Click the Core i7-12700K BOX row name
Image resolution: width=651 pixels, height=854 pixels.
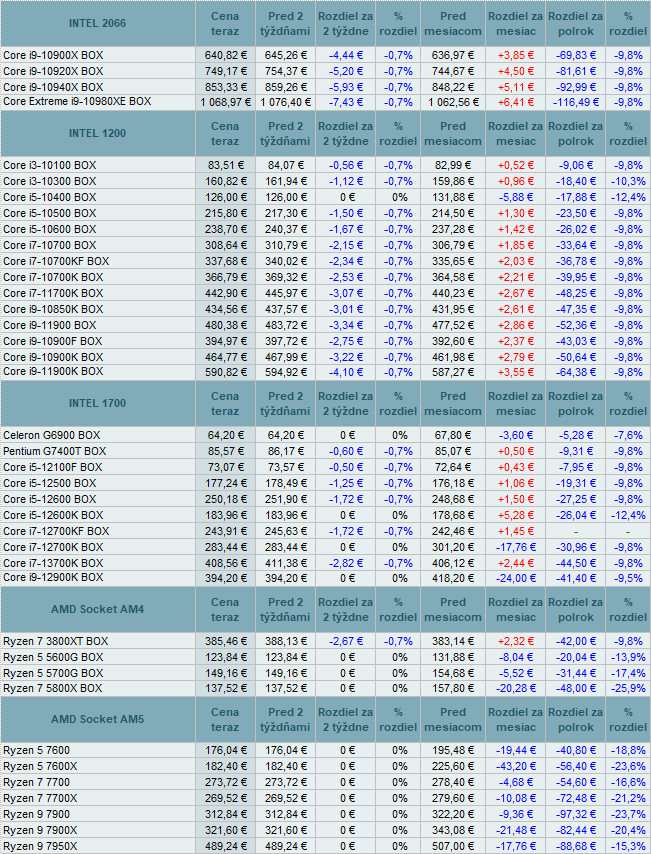pyautogui.click(x=53, y=547)
